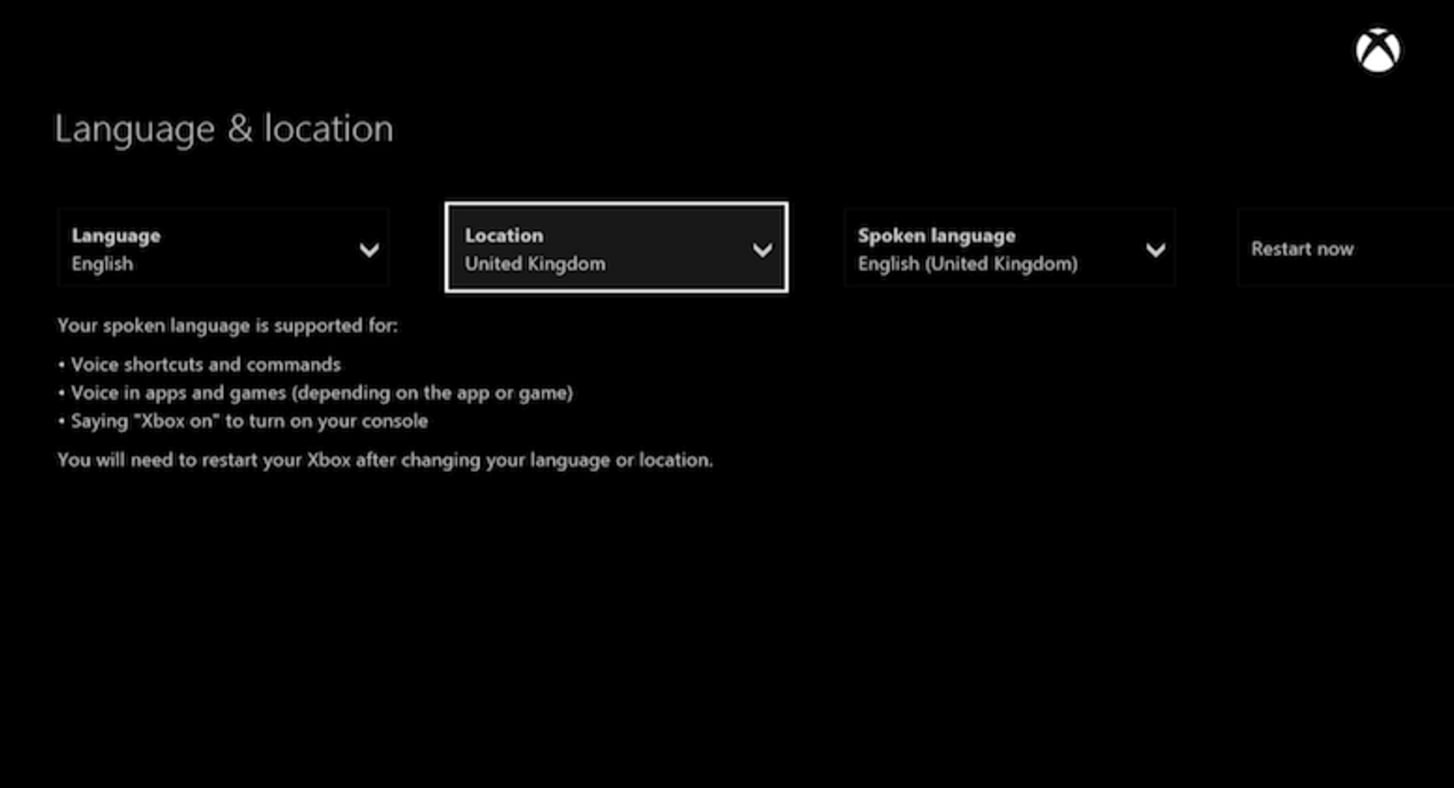
Task: Click the Language settings tile
Action: pos(223,247)
